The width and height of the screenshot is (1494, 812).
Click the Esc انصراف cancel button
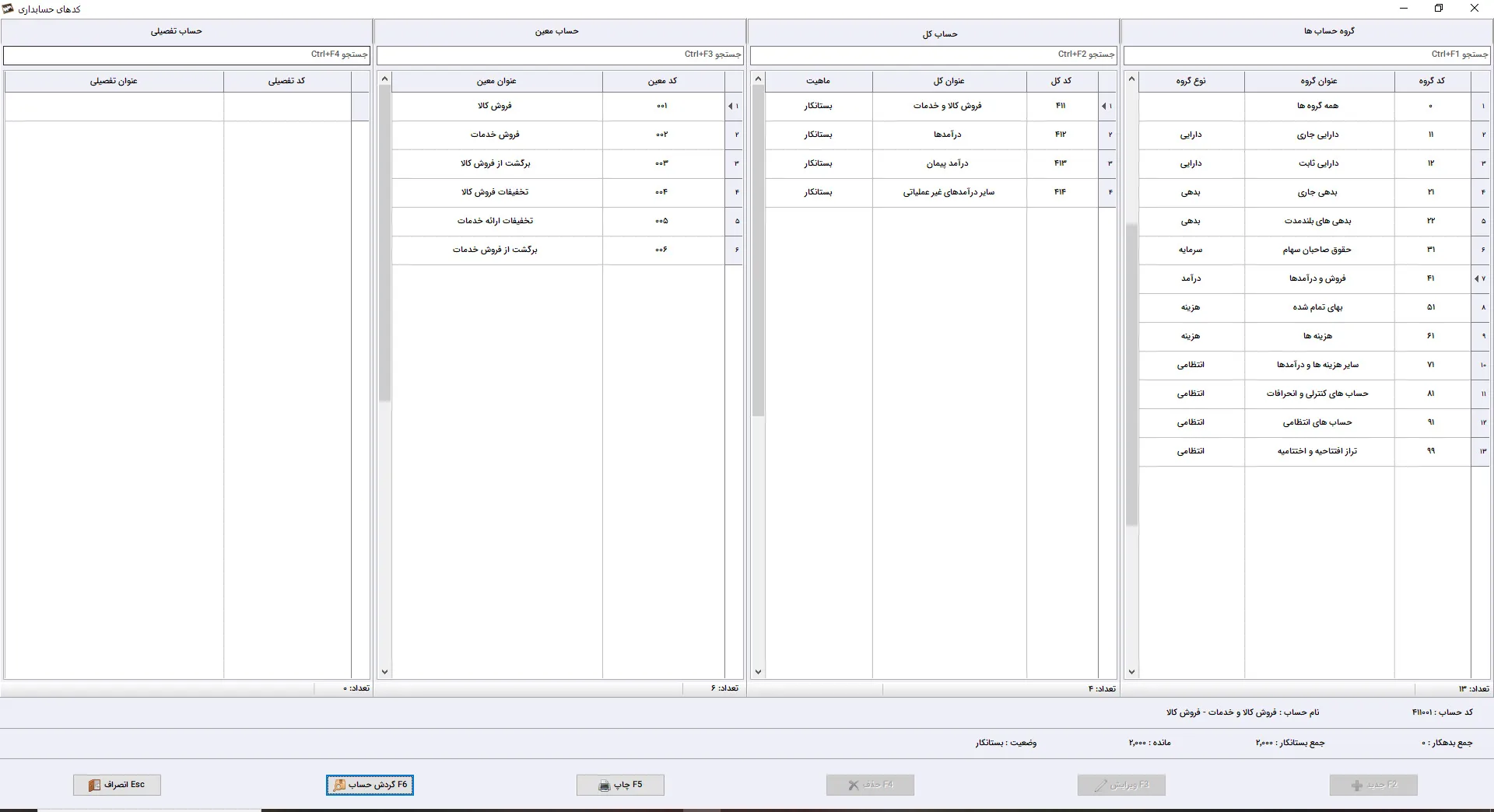(117, 785)
